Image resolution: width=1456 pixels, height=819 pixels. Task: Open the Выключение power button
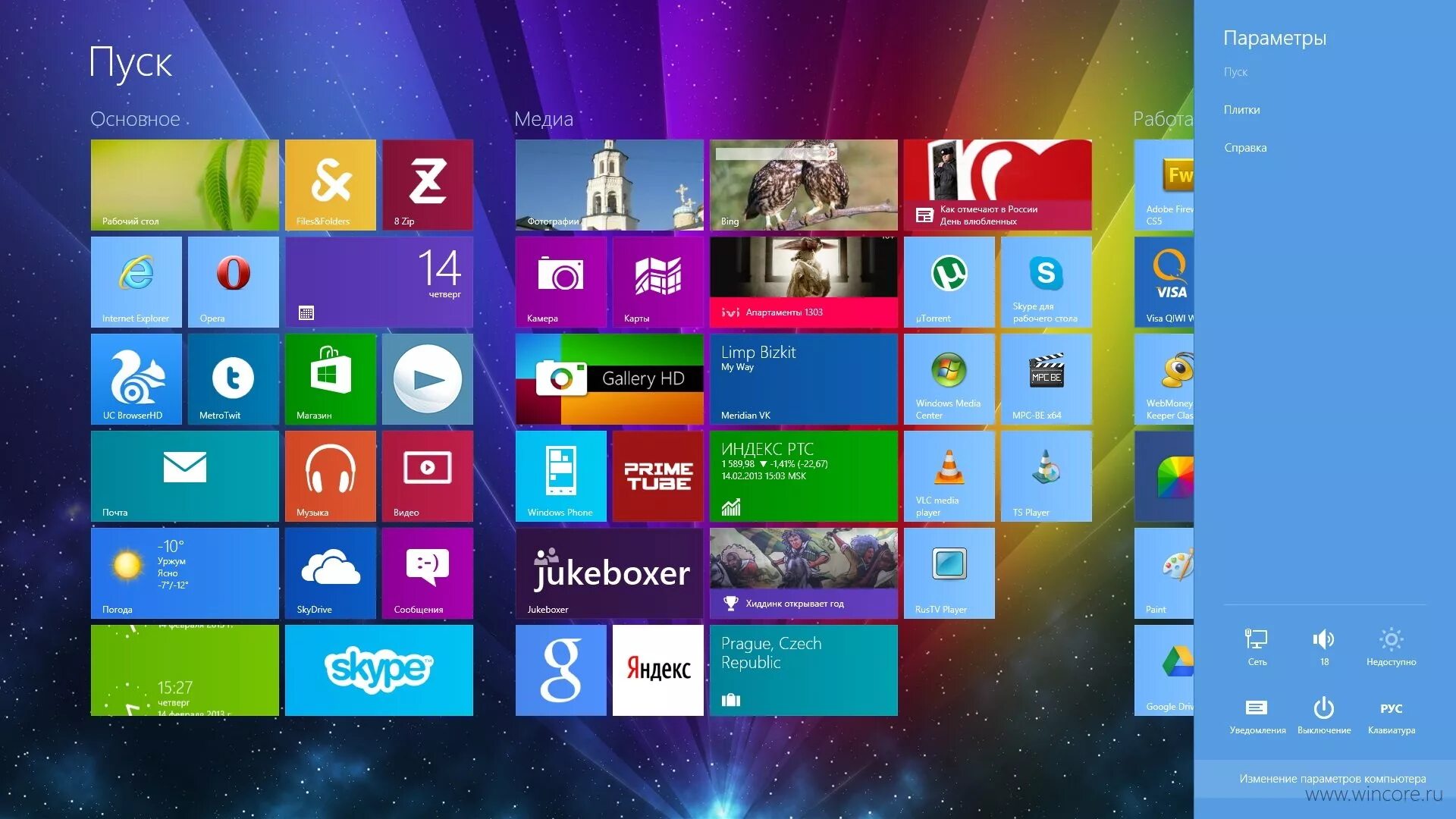pos(1324,716)
